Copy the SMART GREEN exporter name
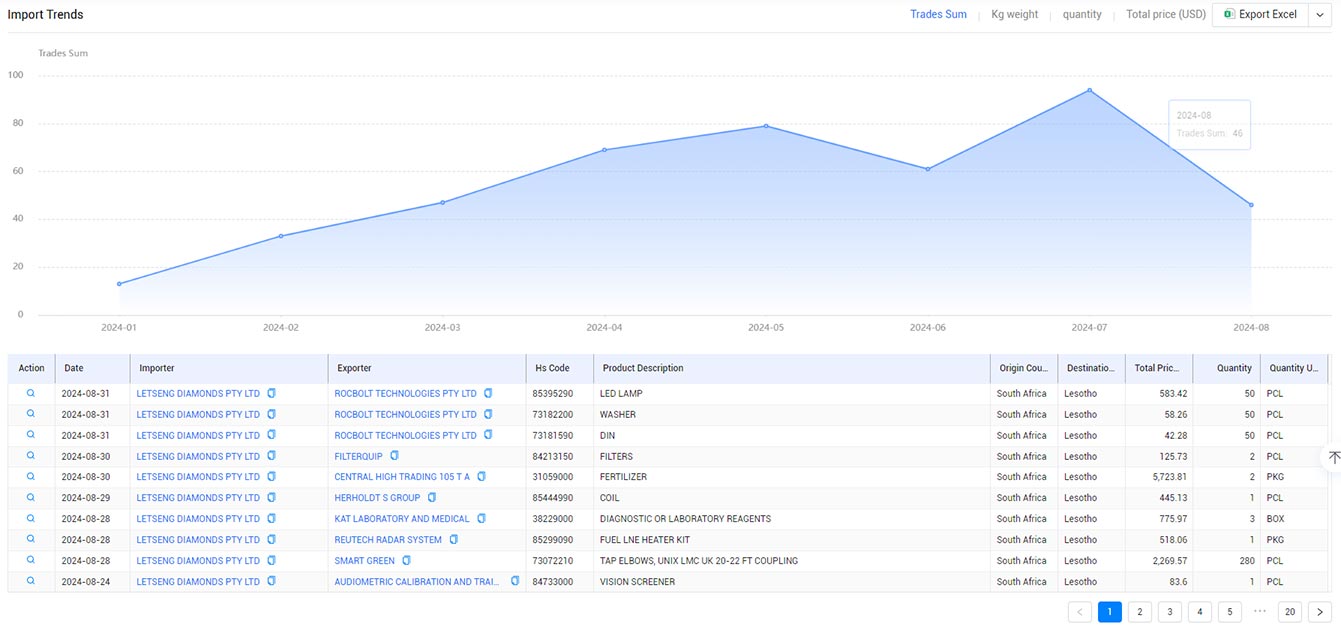Viewport: 1341px width, 630px height. pyautogui.click(x=406, y=560)
